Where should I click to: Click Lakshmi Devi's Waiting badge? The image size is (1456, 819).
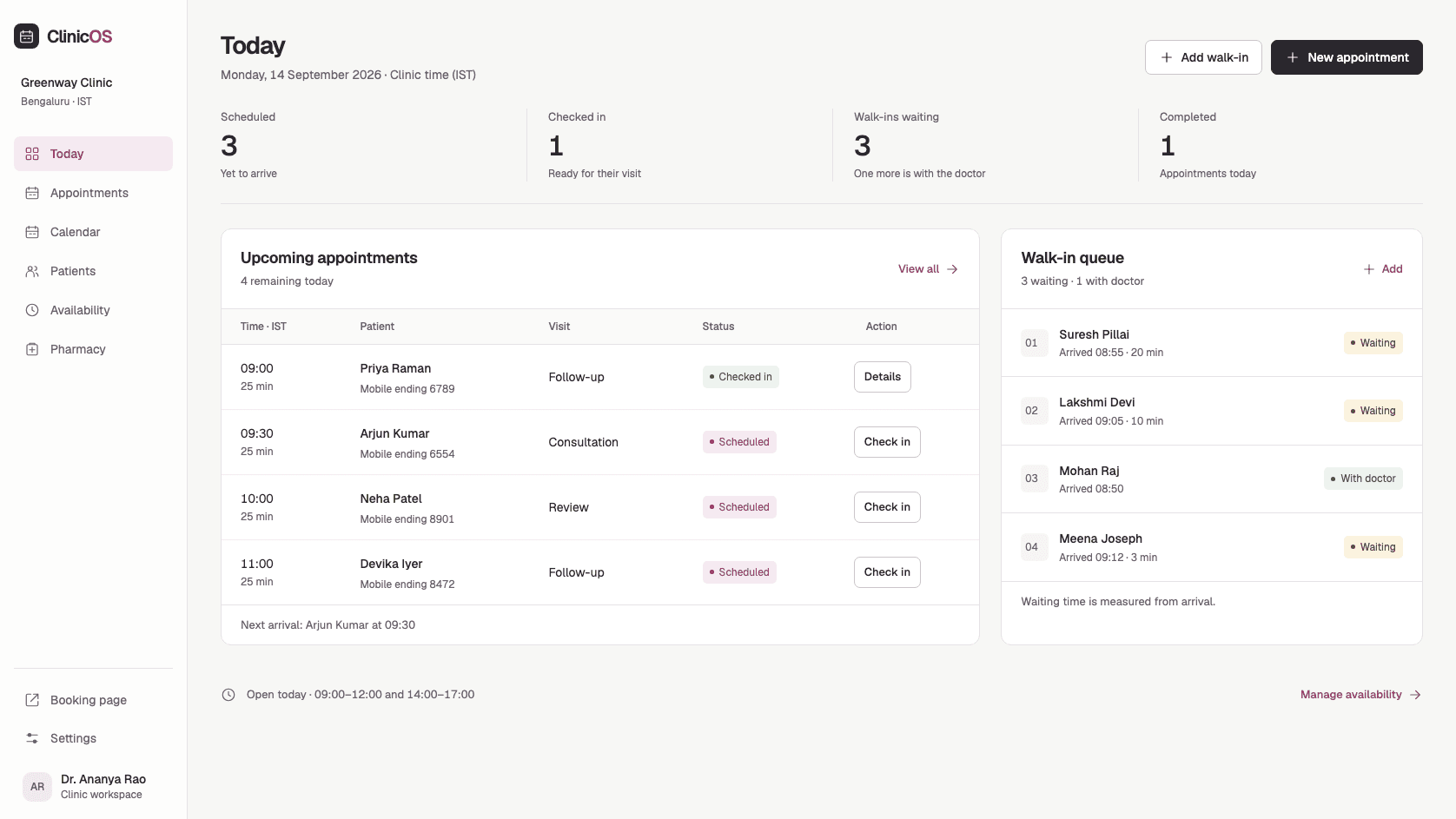pos(1373,411)
